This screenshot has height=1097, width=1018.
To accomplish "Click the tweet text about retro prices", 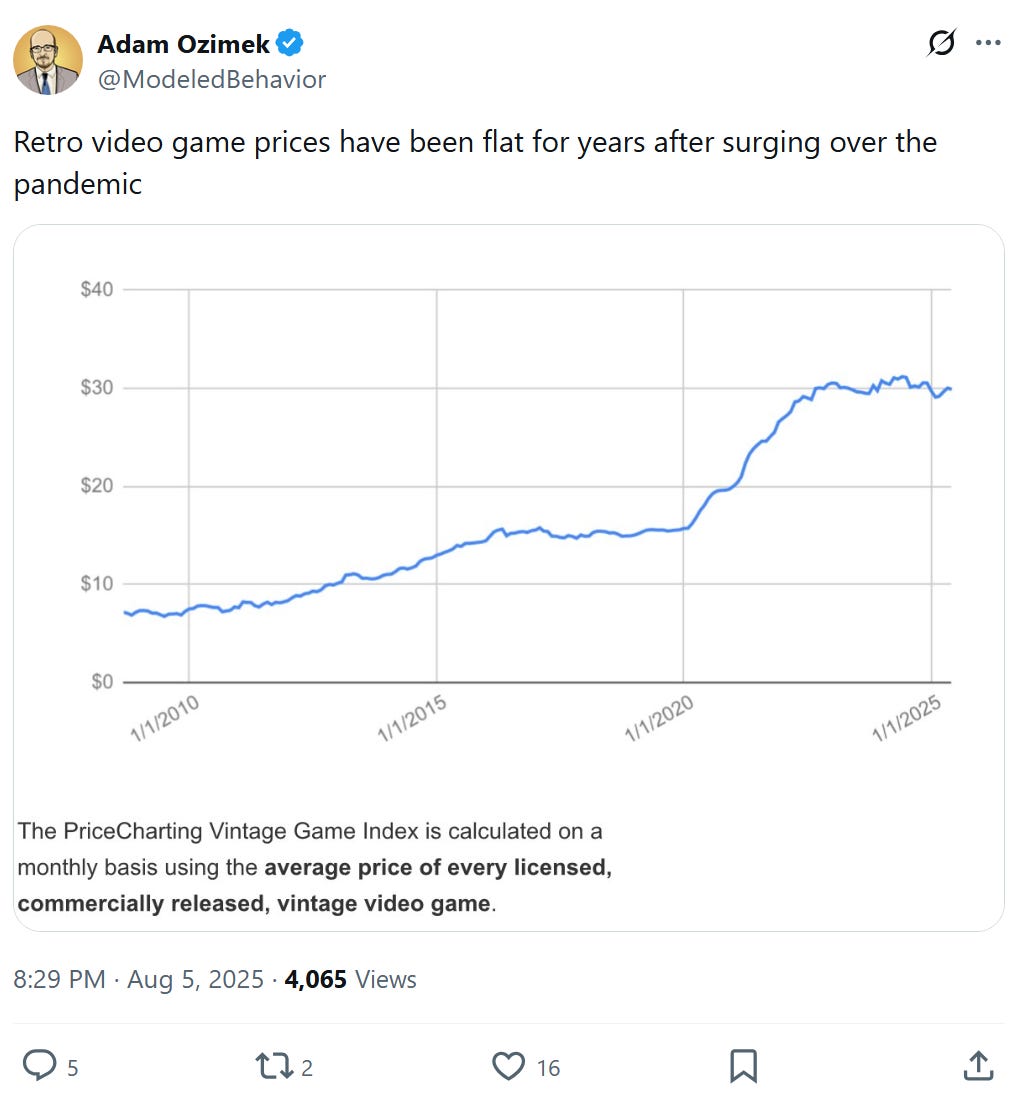I will (x=475, y=163).
